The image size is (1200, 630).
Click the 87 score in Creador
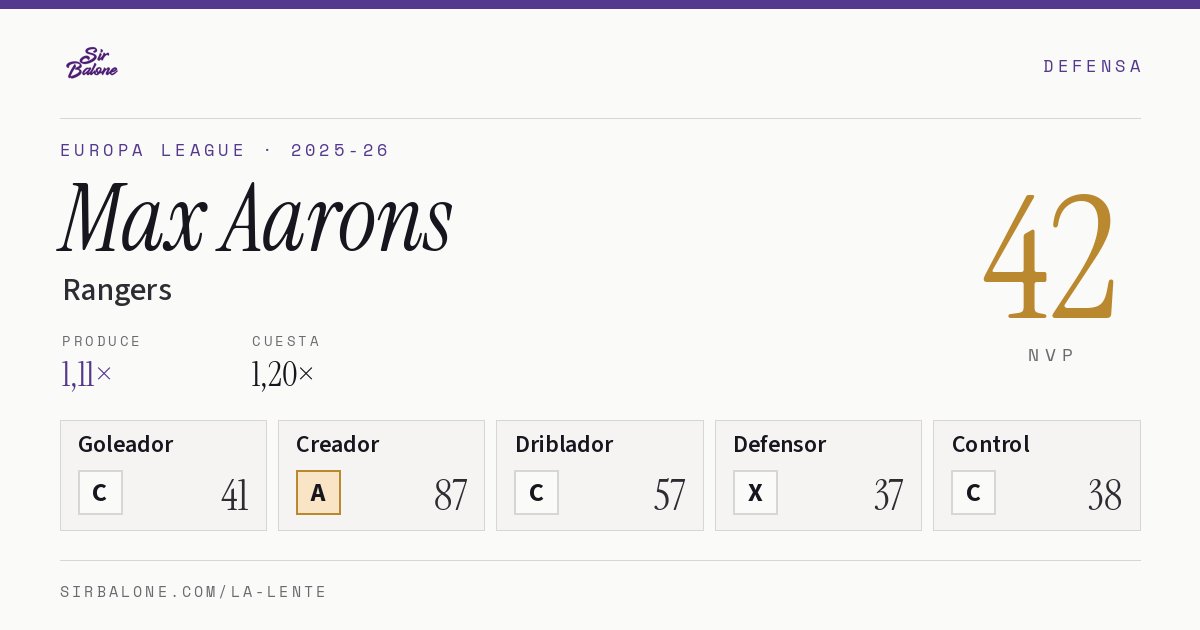(450, 495)
